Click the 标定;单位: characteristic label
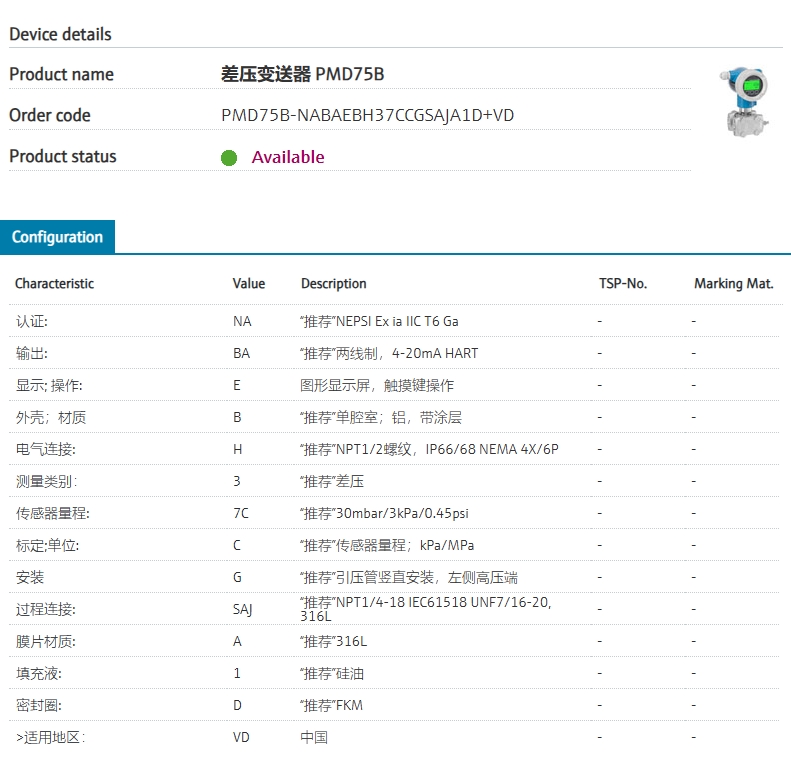The width and height of the screenshot is (791, 763). coord(47,546)
